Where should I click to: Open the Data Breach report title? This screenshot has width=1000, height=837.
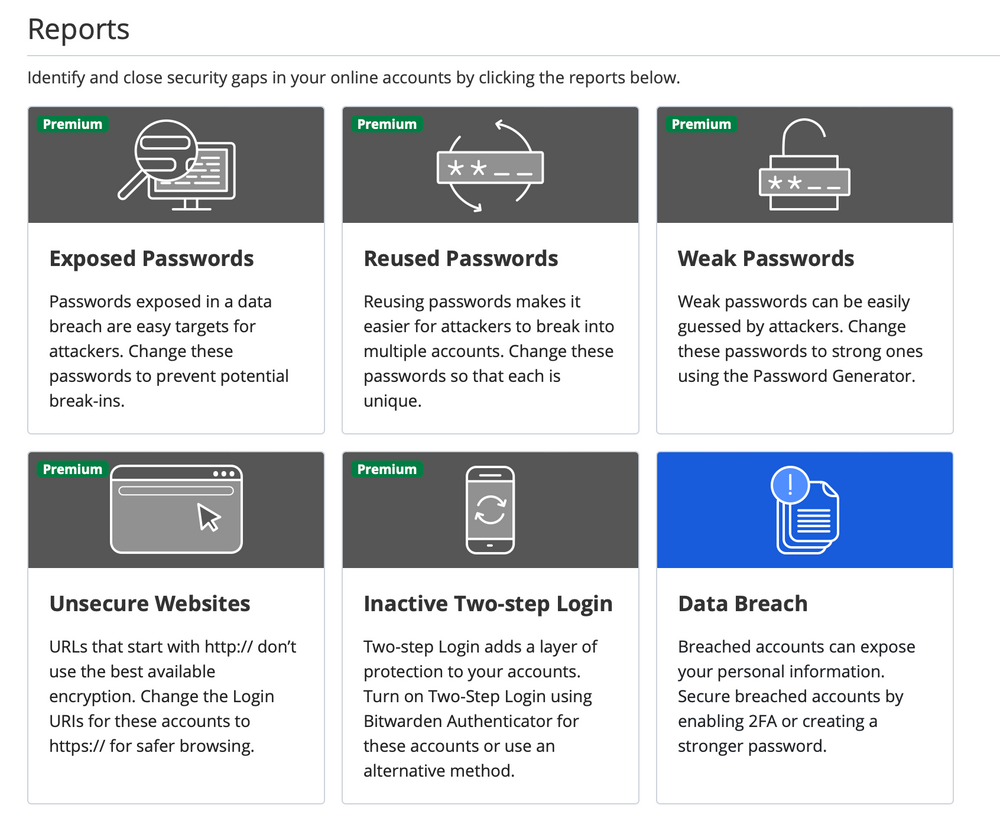click(x=743, y=604)
